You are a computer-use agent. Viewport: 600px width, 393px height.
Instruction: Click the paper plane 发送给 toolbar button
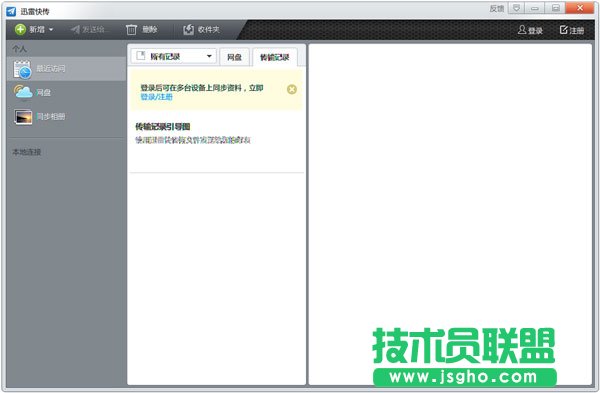[x=89, y=29]
